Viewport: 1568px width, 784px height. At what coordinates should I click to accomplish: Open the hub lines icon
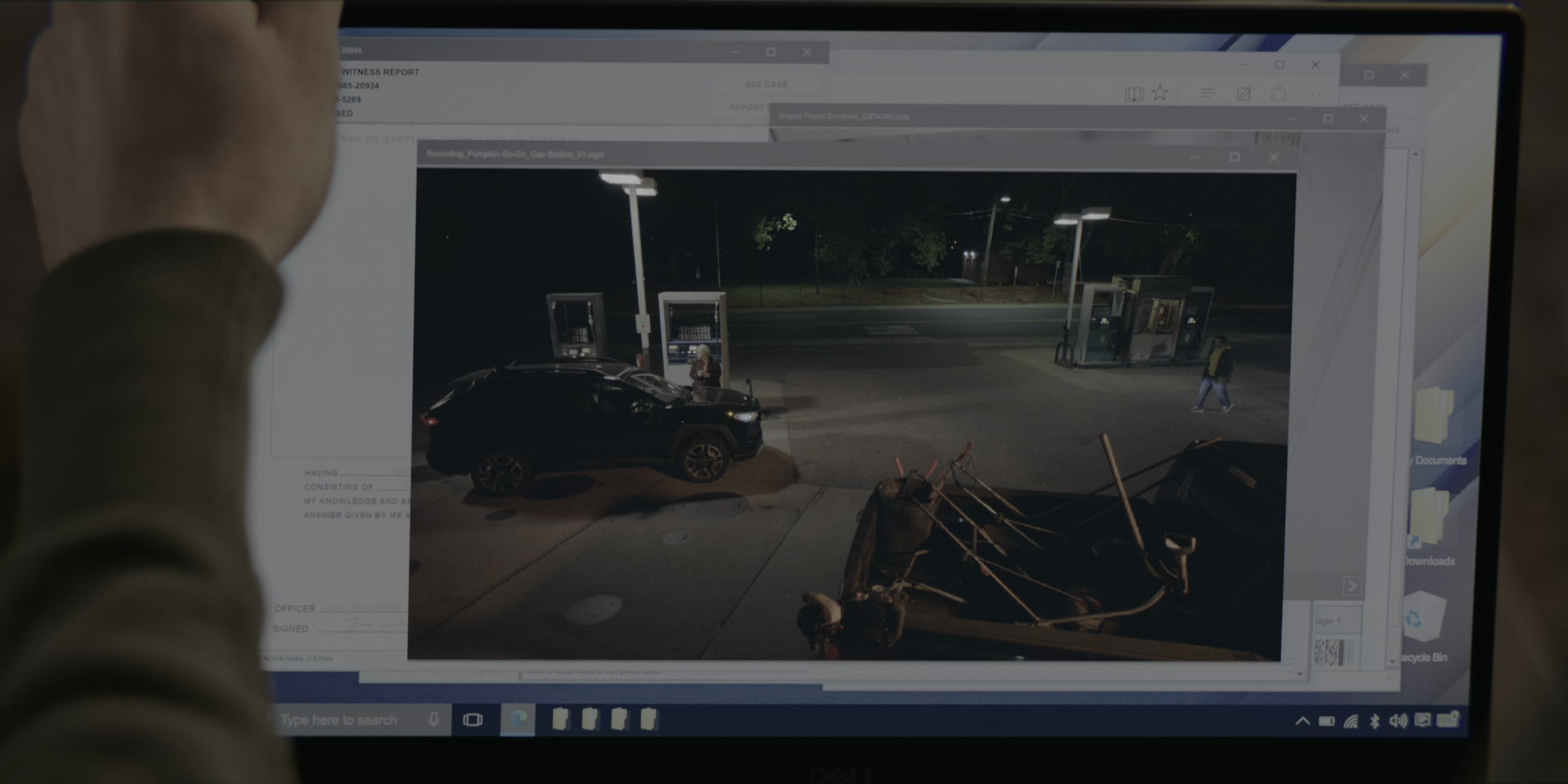[1208, 93]
